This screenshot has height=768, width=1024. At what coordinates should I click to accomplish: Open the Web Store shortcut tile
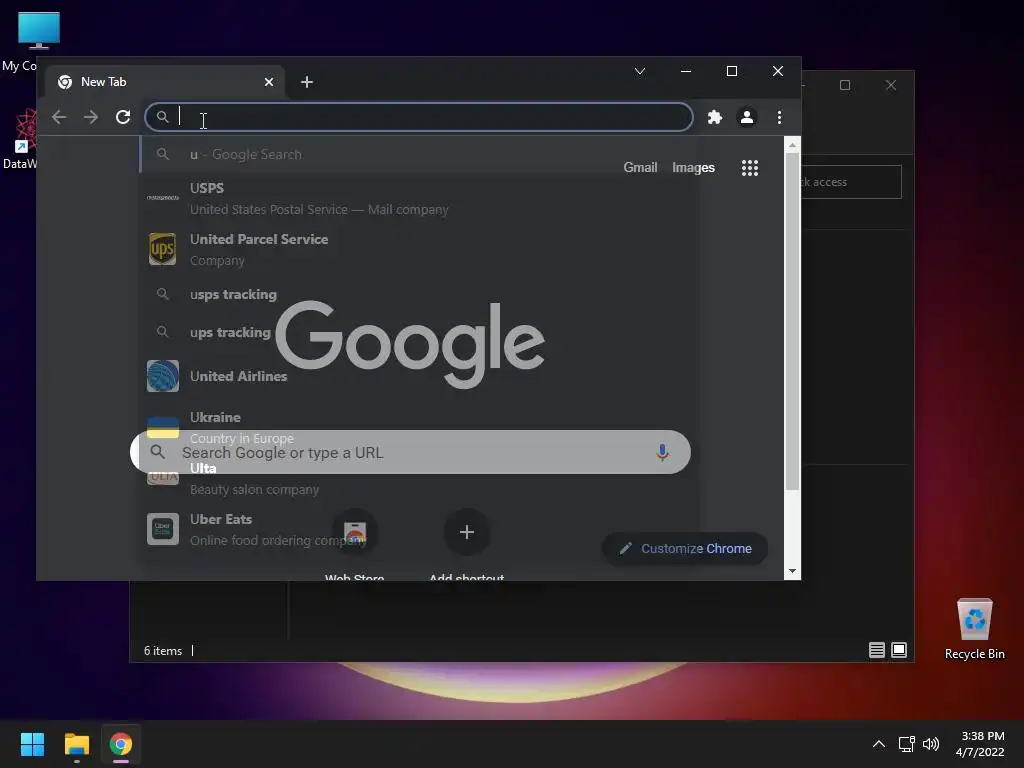(355, 532)
